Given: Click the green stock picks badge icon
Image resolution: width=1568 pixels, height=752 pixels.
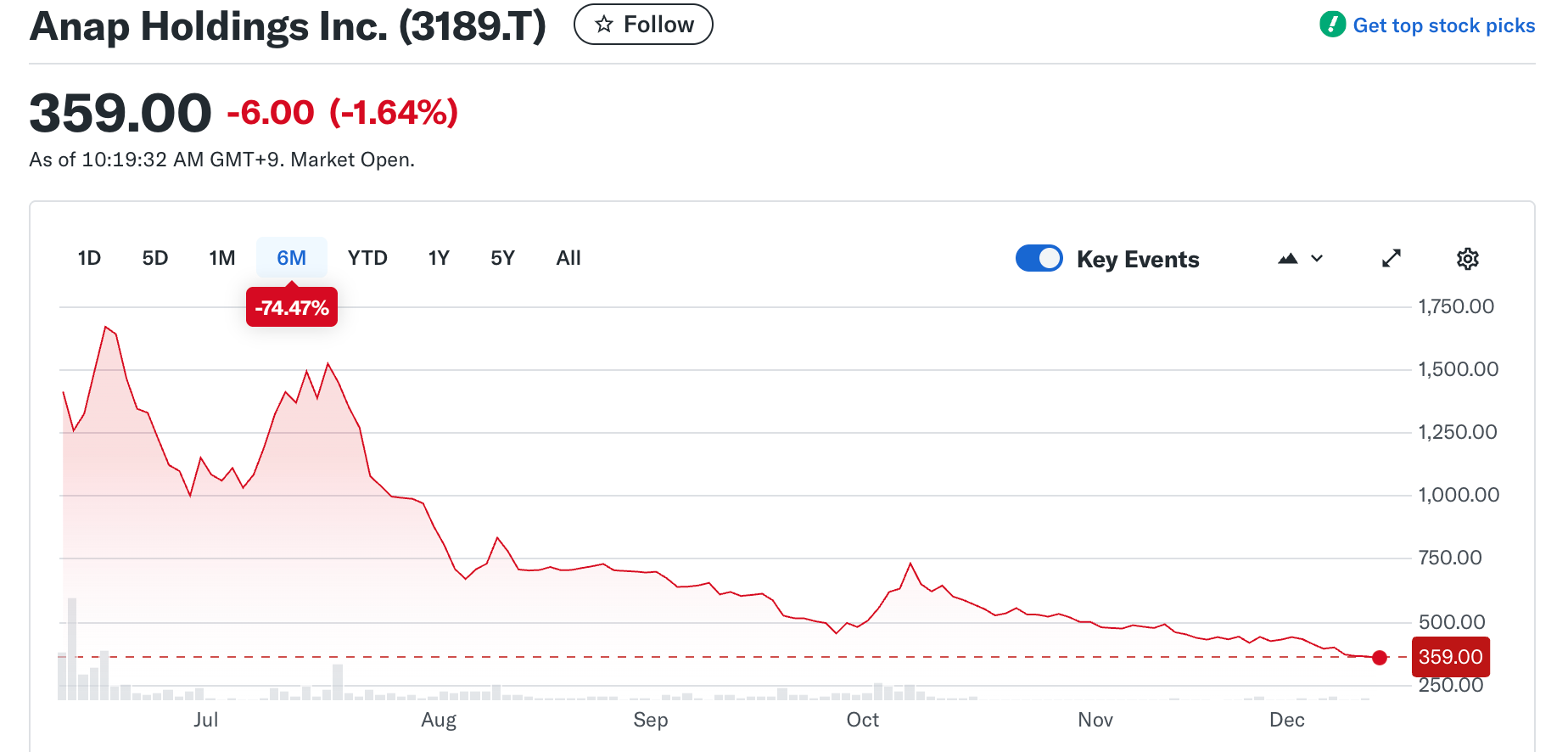Looking at the screenshot, I should 1333,25.
